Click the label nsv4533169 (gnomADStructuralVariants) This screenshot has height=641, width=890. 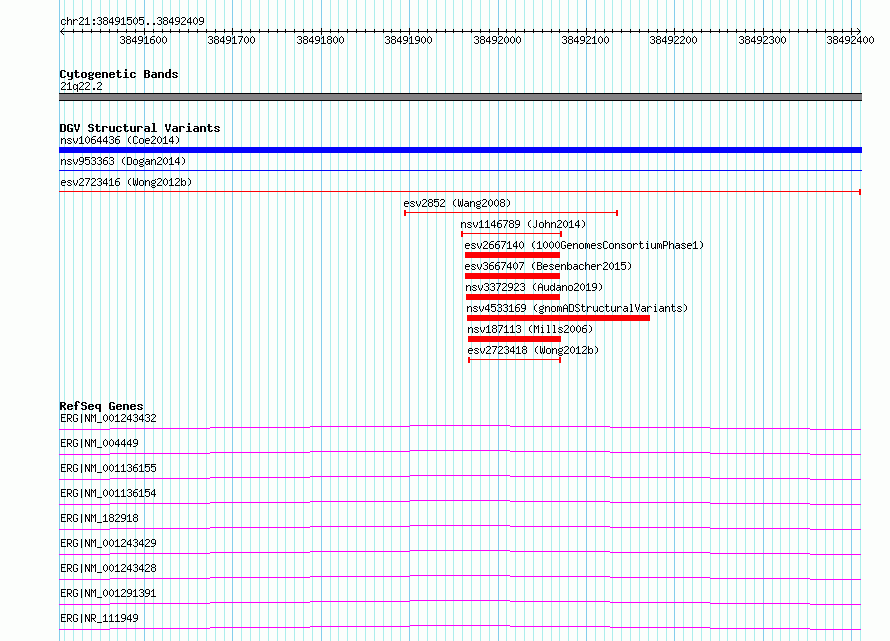[x=577, y=308]
